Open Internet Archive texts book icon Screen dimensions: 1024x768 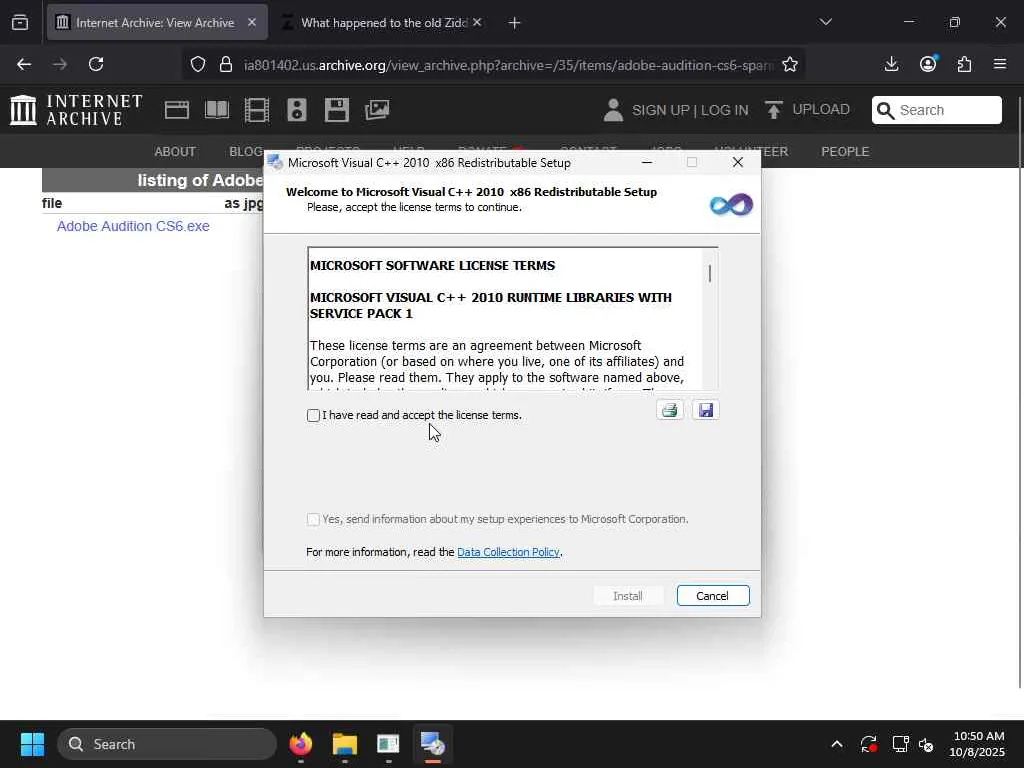[217, 110]
